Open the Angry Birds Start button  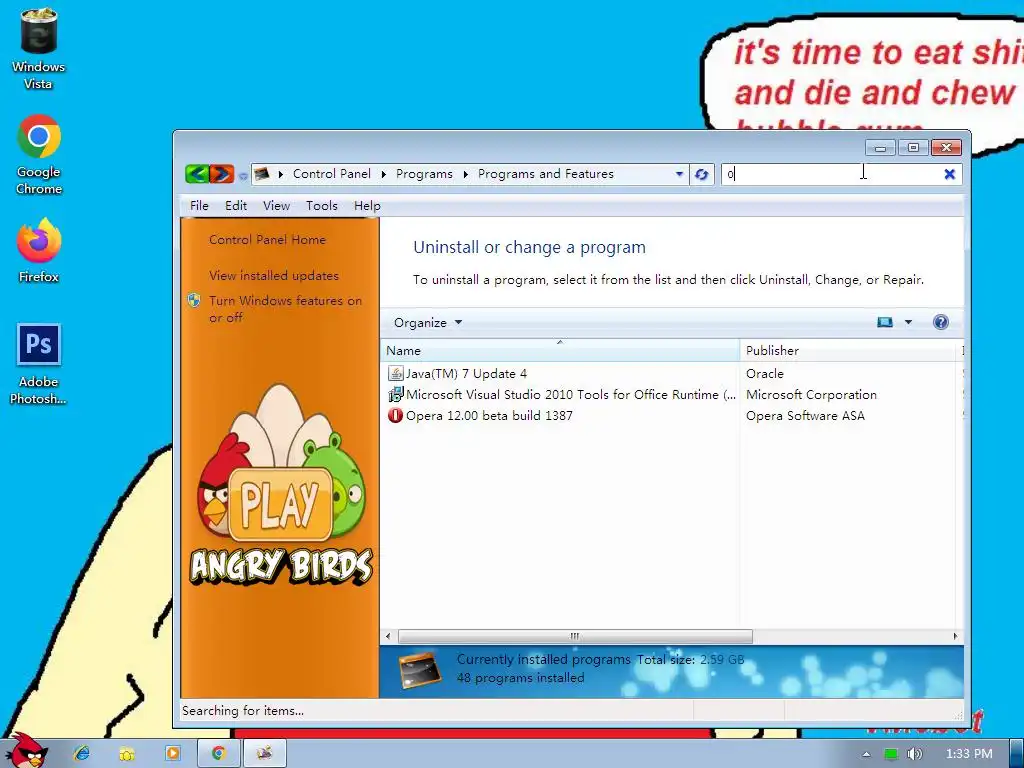(x=26, y=751)
